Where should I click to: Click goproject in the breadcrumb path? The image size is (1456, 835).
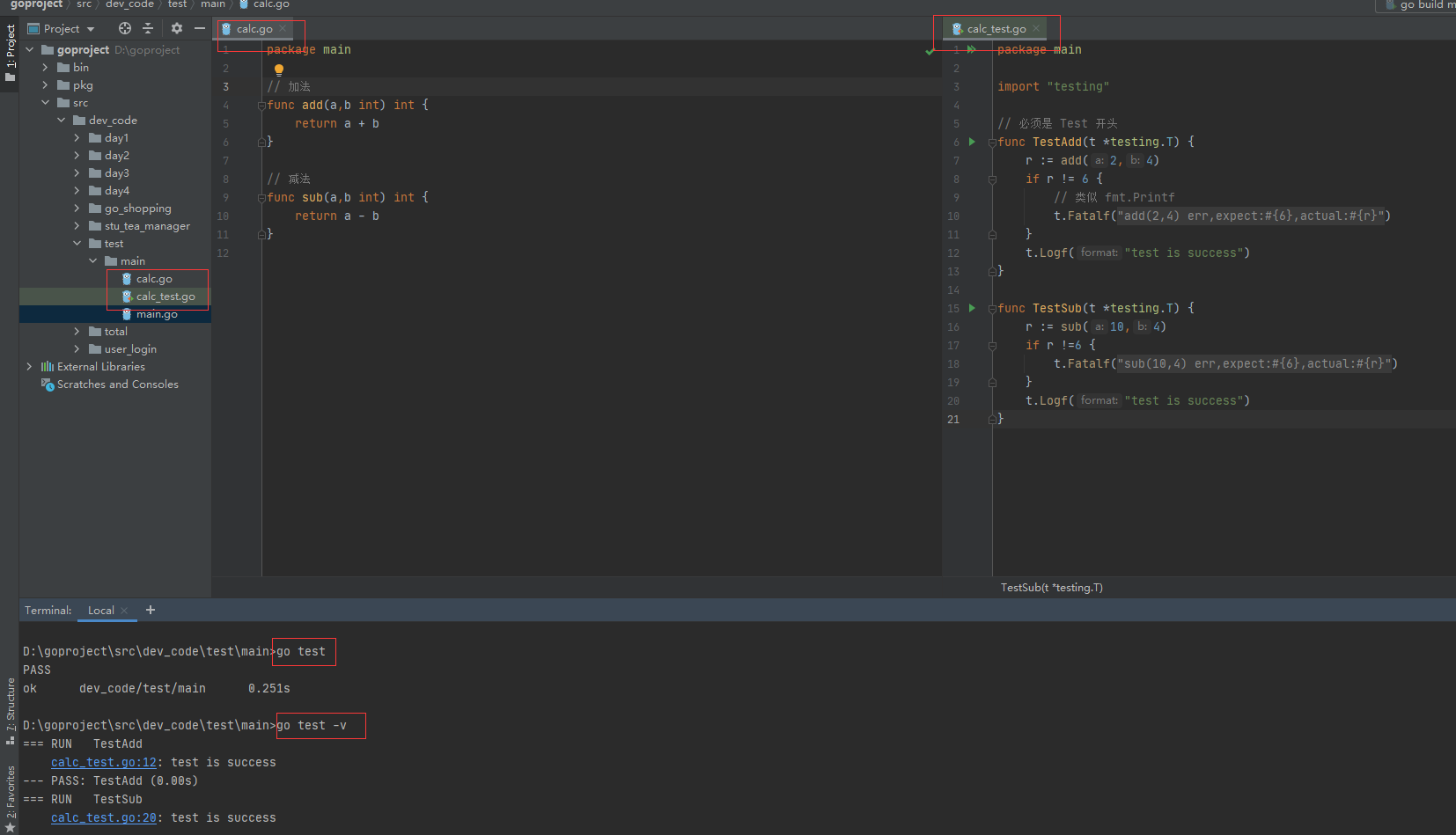click(36, 4)
